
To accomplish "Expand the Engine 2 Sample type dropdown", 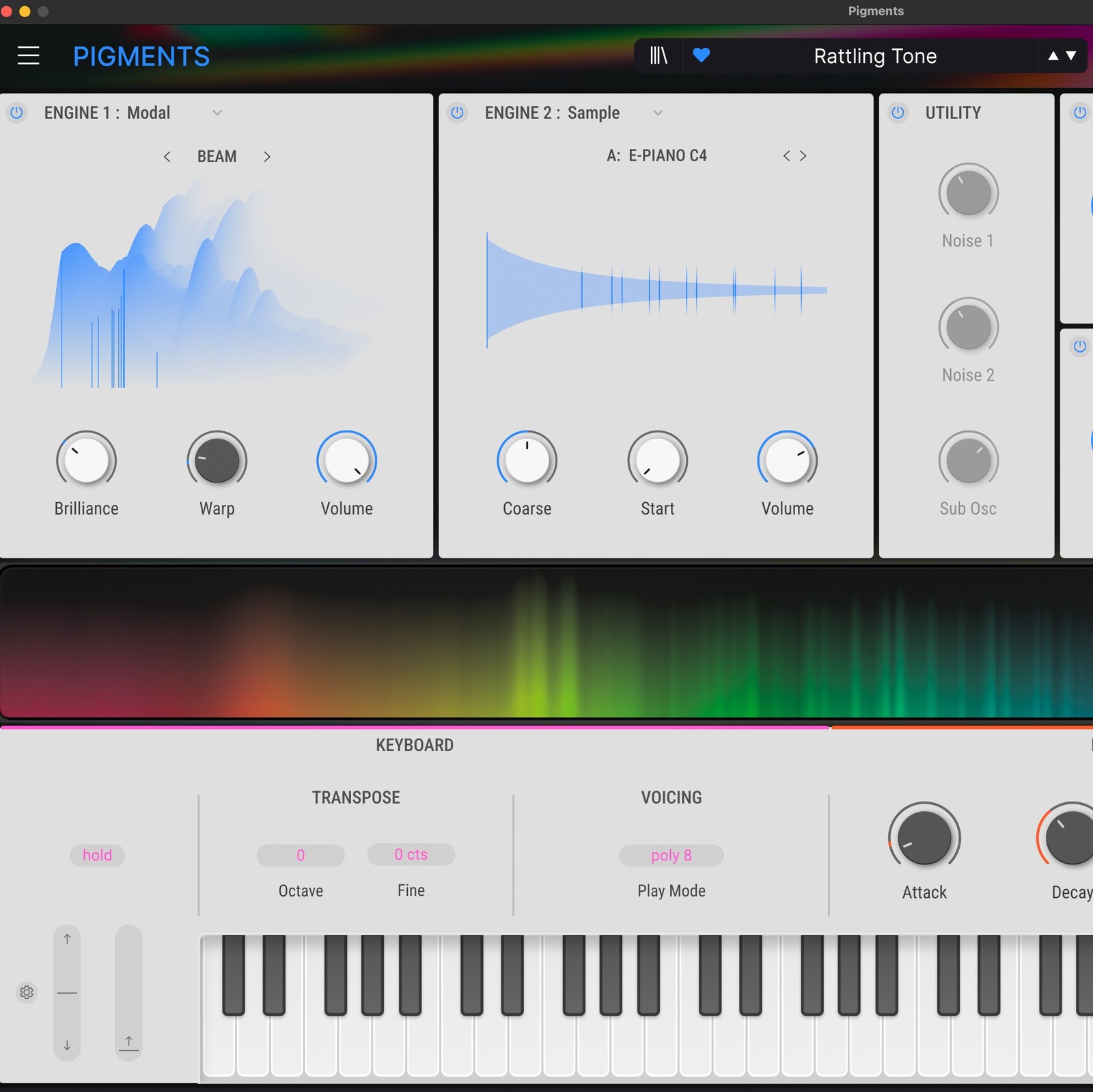I will tap(658, 113).
